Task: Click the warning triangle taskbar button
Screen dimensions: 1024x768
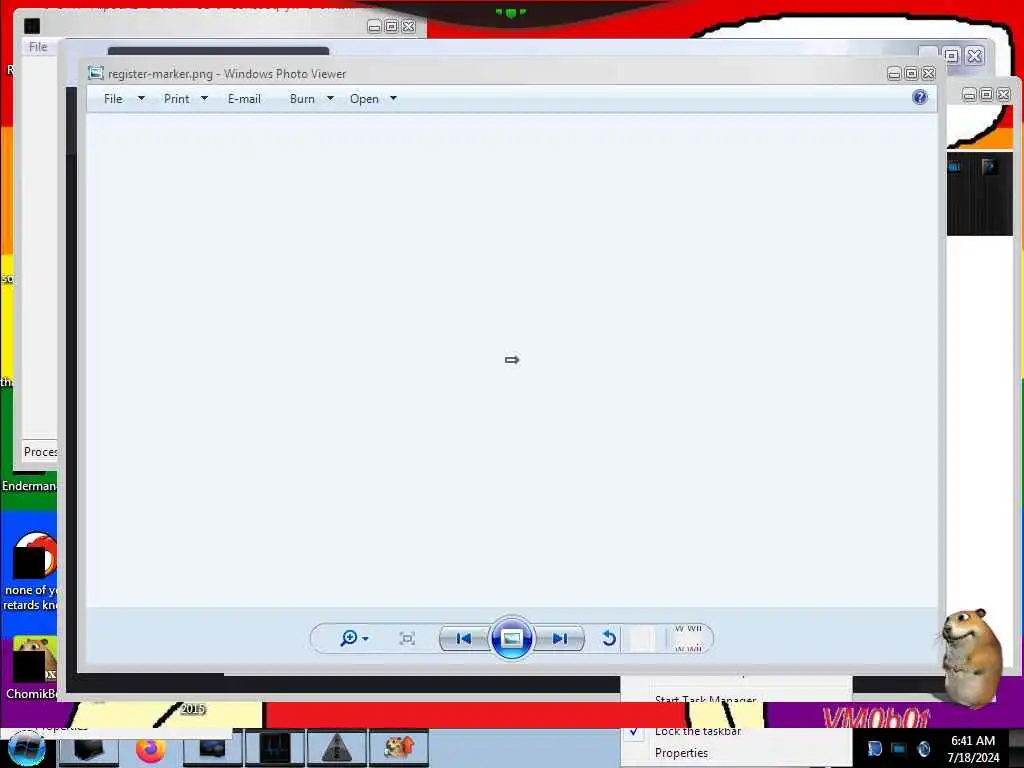Action: pyautogui.click(x=336, y=748)
